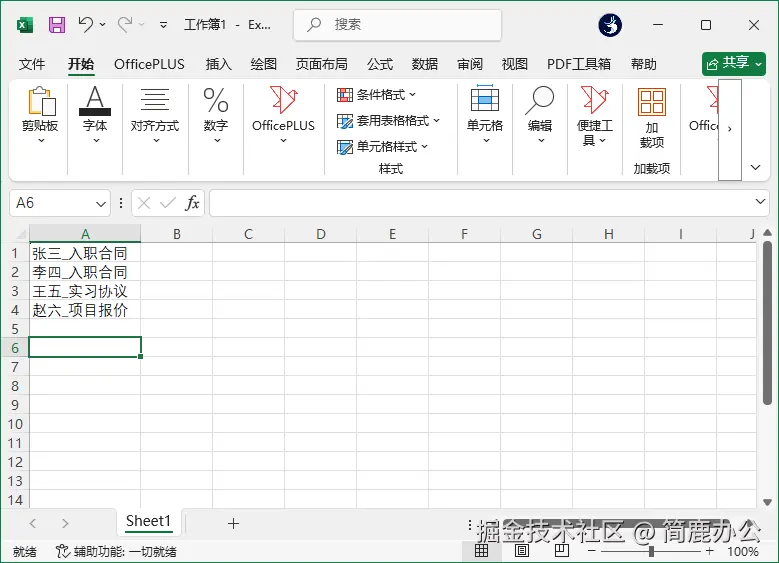Click next sheet navigation arrow

coord(65,523)
